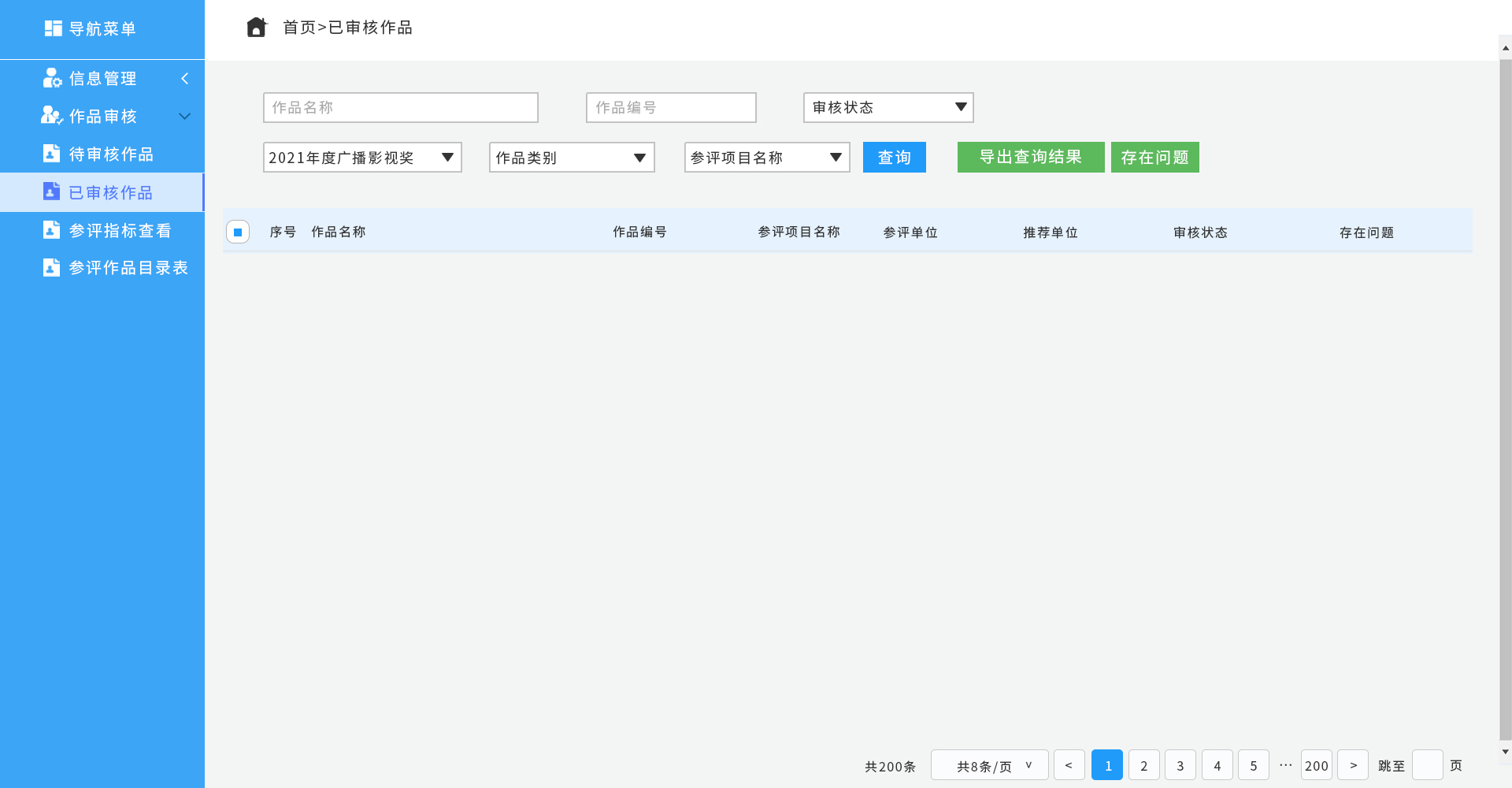The image size is (1512, 788).
Task: Click the 作品审核 user-check icon
Action: (x=52, y=116)
